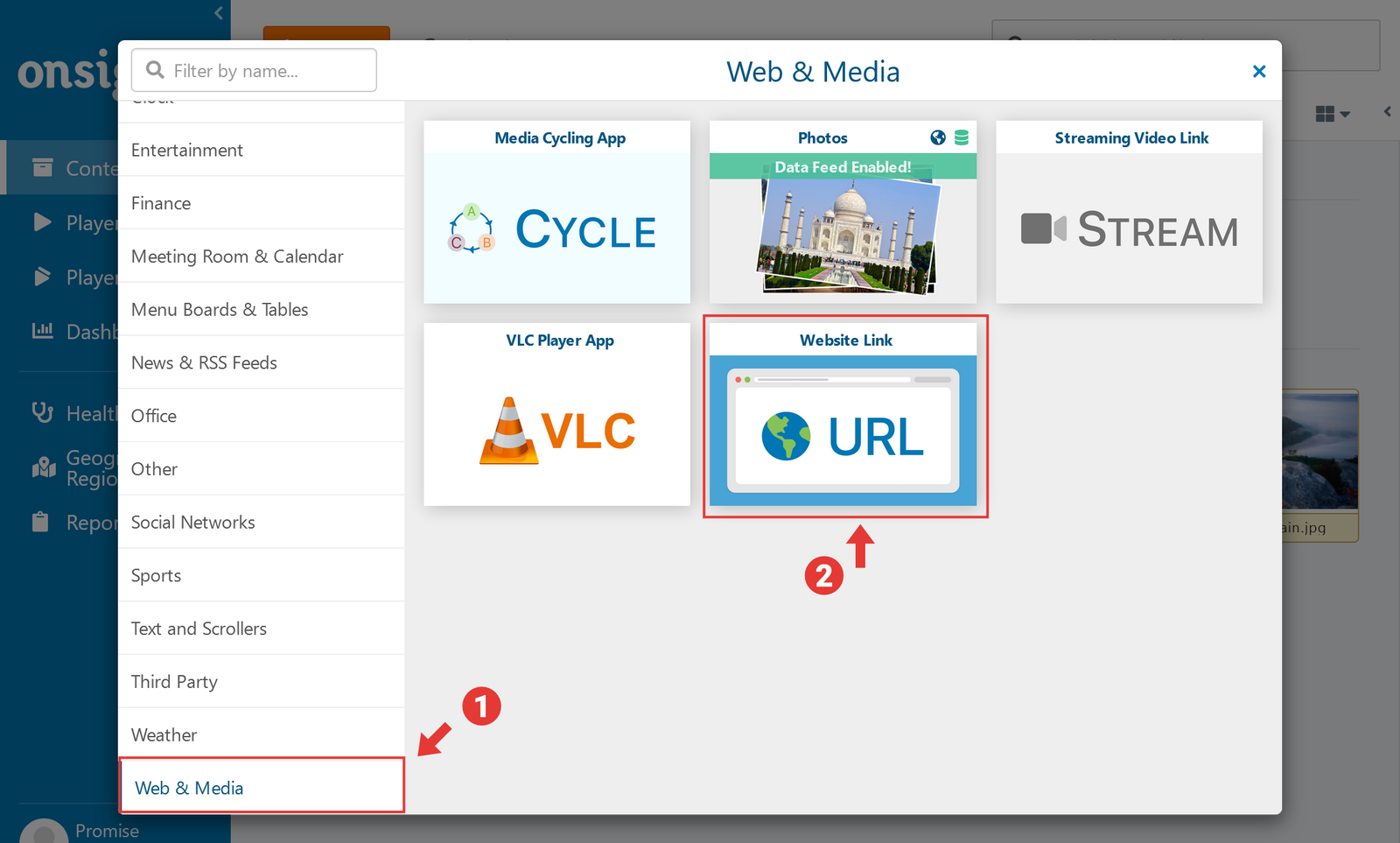Click the green data feed database icon
The height and width of the screenshot is (843, 1400).
[x=962, y=137]
